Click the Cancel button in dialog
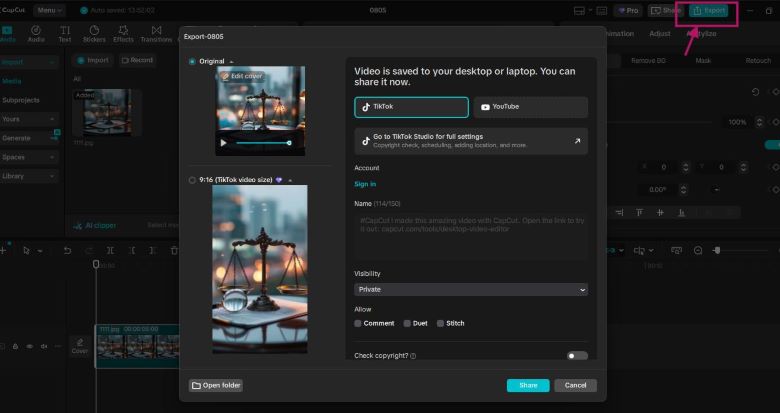Viewport: 780px width, 413px height. pos(576,386)
